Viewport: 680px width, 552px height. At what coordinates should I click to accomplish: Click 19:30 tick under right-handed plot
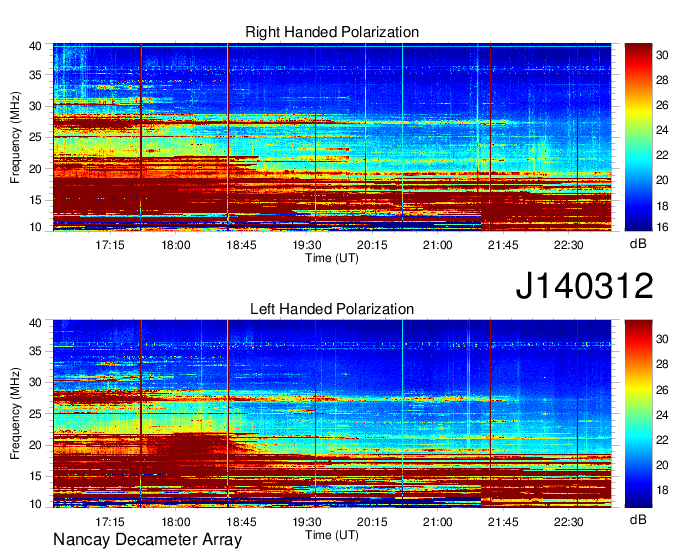pyautogui.click(x=307, y=245)
